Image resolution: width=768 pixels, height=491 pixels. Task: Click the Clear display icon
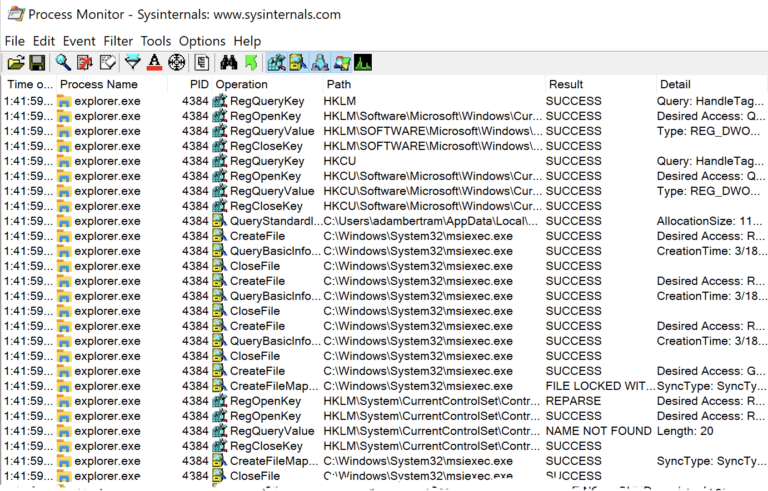(107, 63)
